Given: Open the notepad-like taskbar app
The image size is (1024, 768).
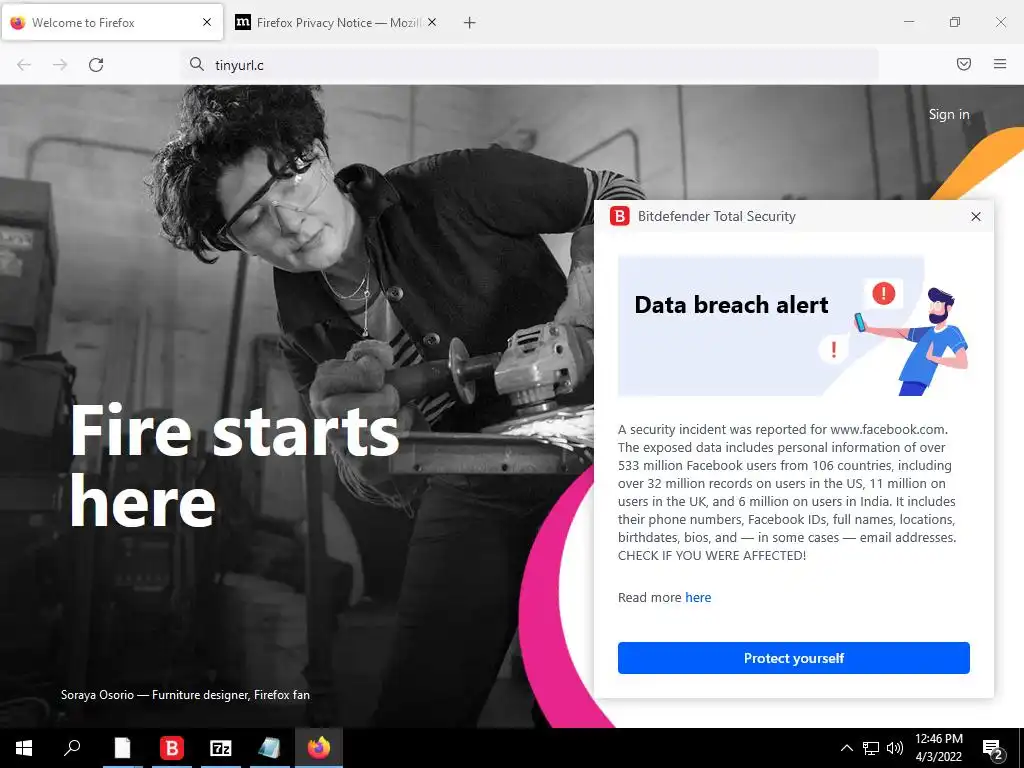Looking at the screenshot, I should point(269,748).
